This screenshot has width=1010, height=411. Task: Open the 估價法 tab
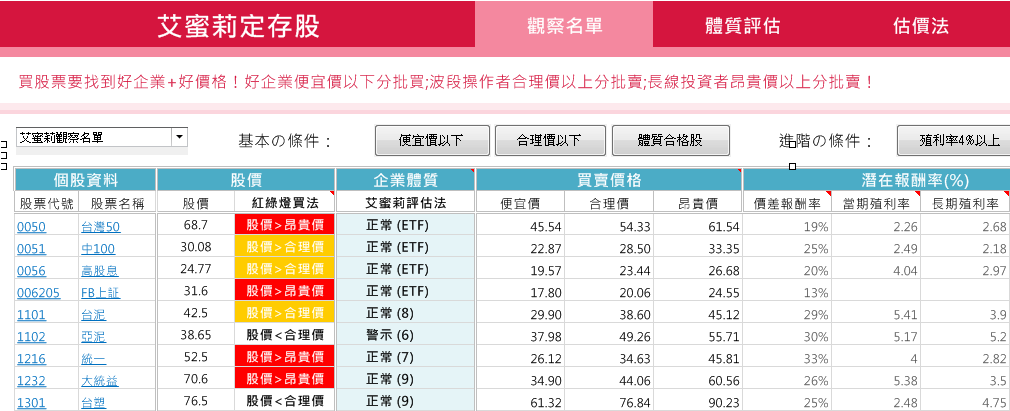pos(920,25)
